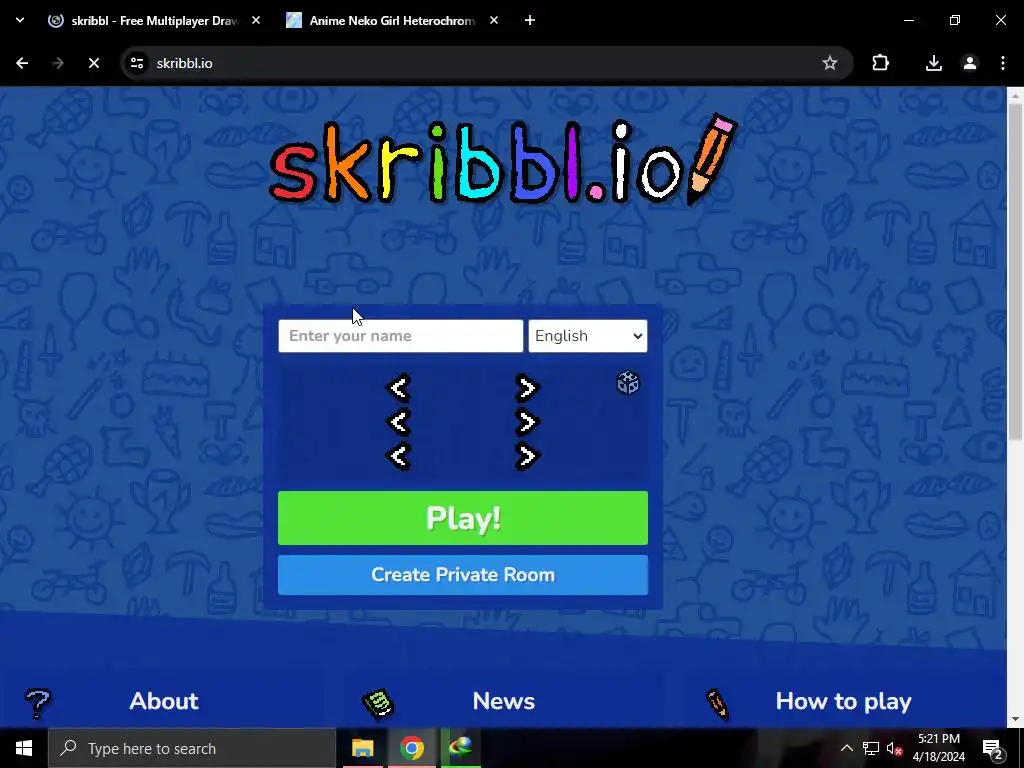
Task: Click the News heading
Action: coord(504,701)
